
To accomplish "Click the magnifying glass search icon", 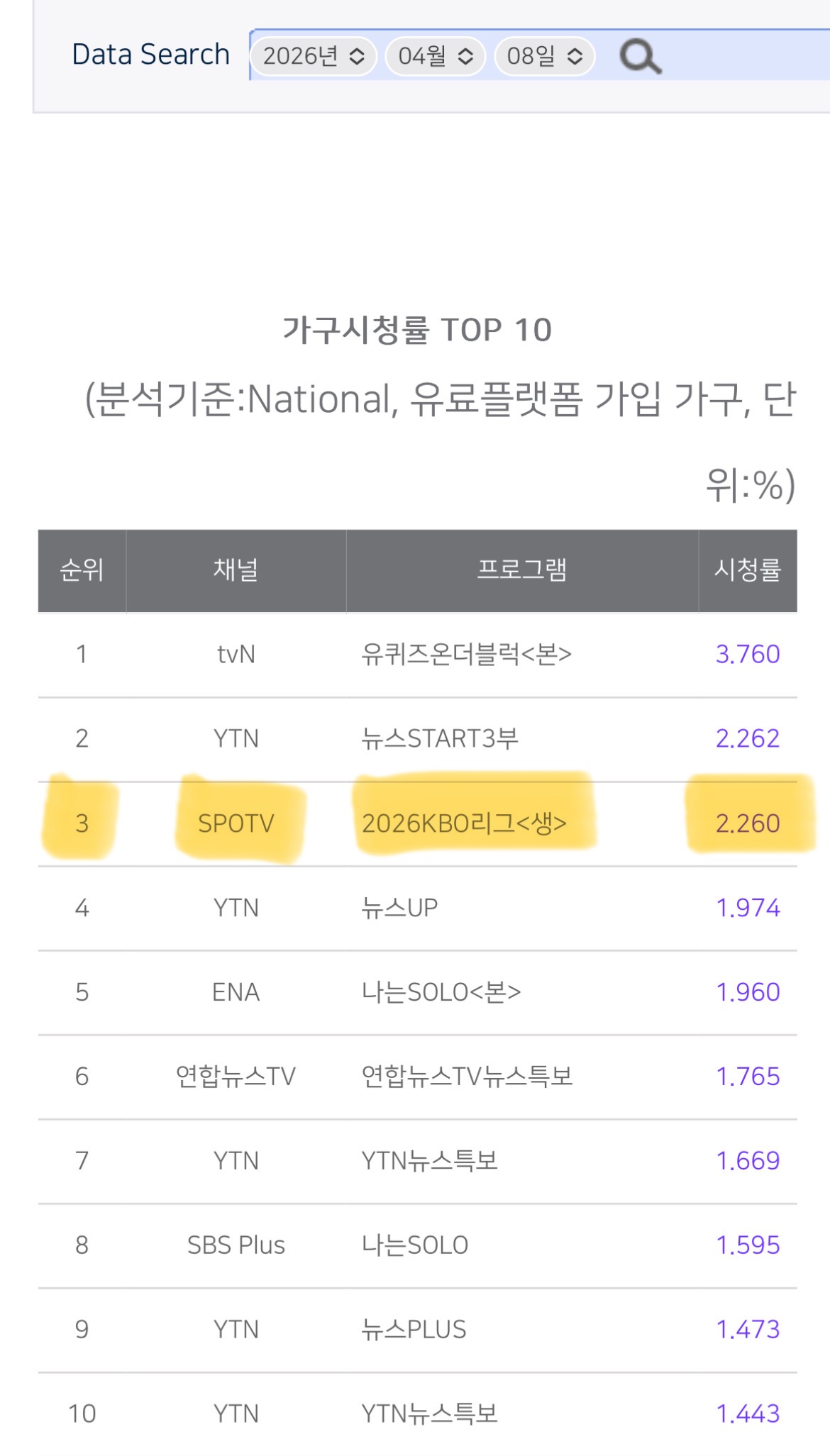I will tap(641, 57).
